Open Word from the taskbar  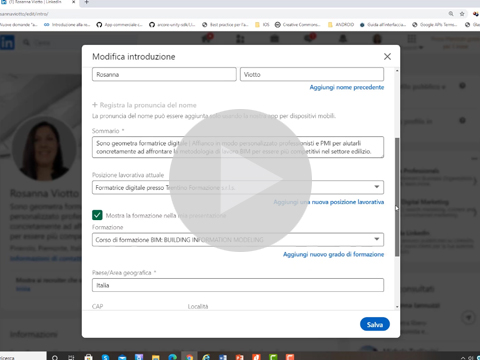click(x=223, y=357)
